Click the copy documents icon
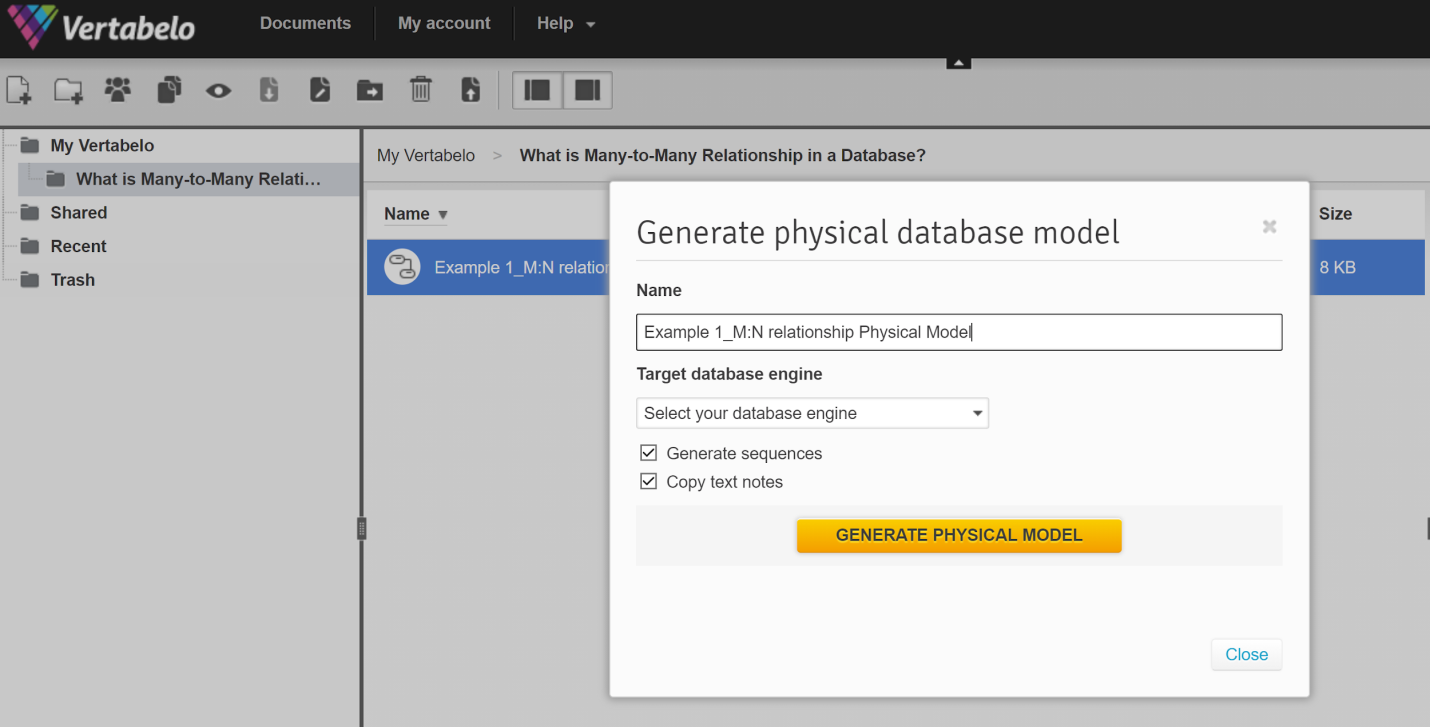The height and width of the screenshot is (727, 1430). tap(169, 90)
